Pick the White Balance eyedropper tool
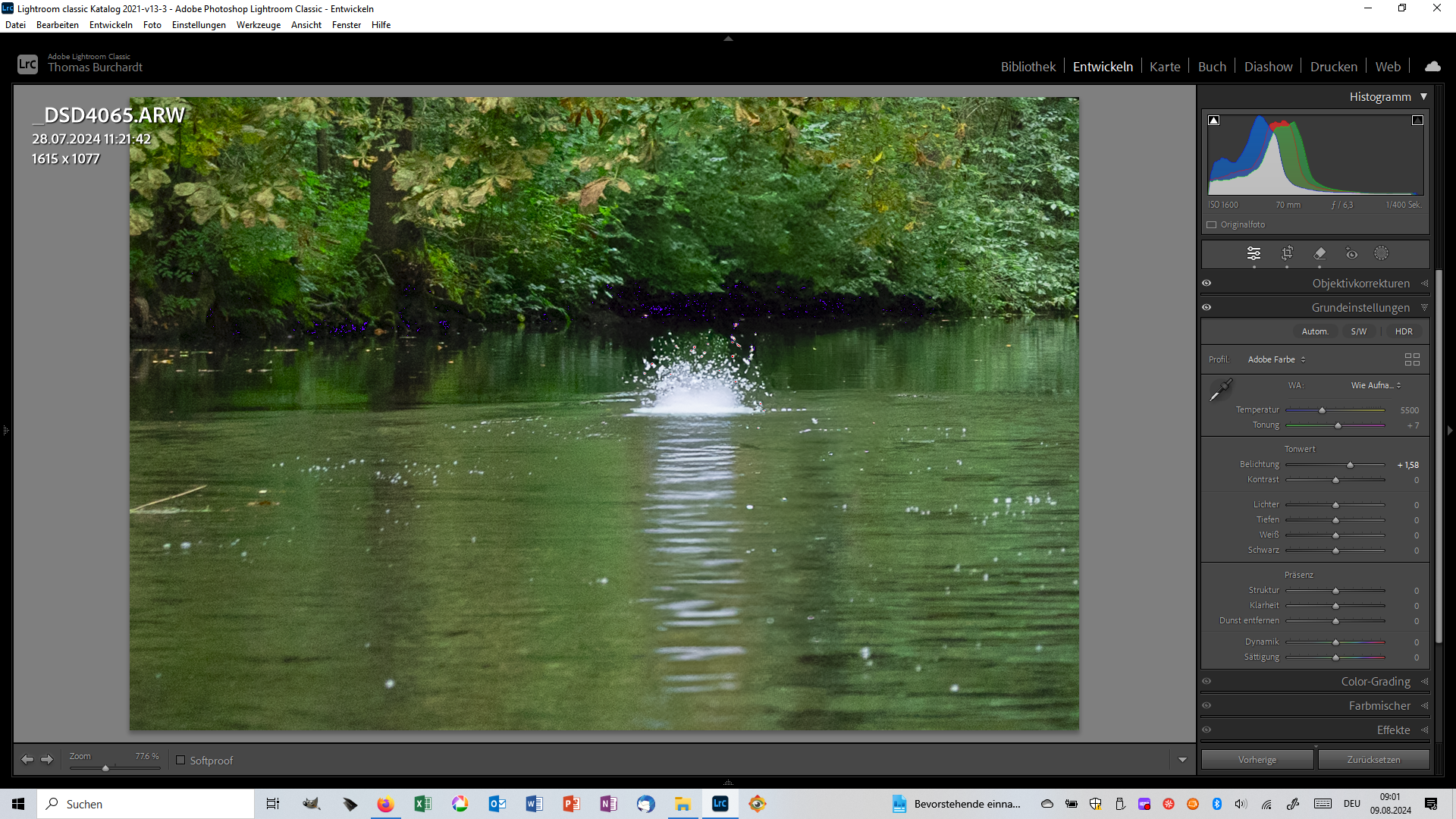The image size is (1456, 819). tap(1220, 391)
